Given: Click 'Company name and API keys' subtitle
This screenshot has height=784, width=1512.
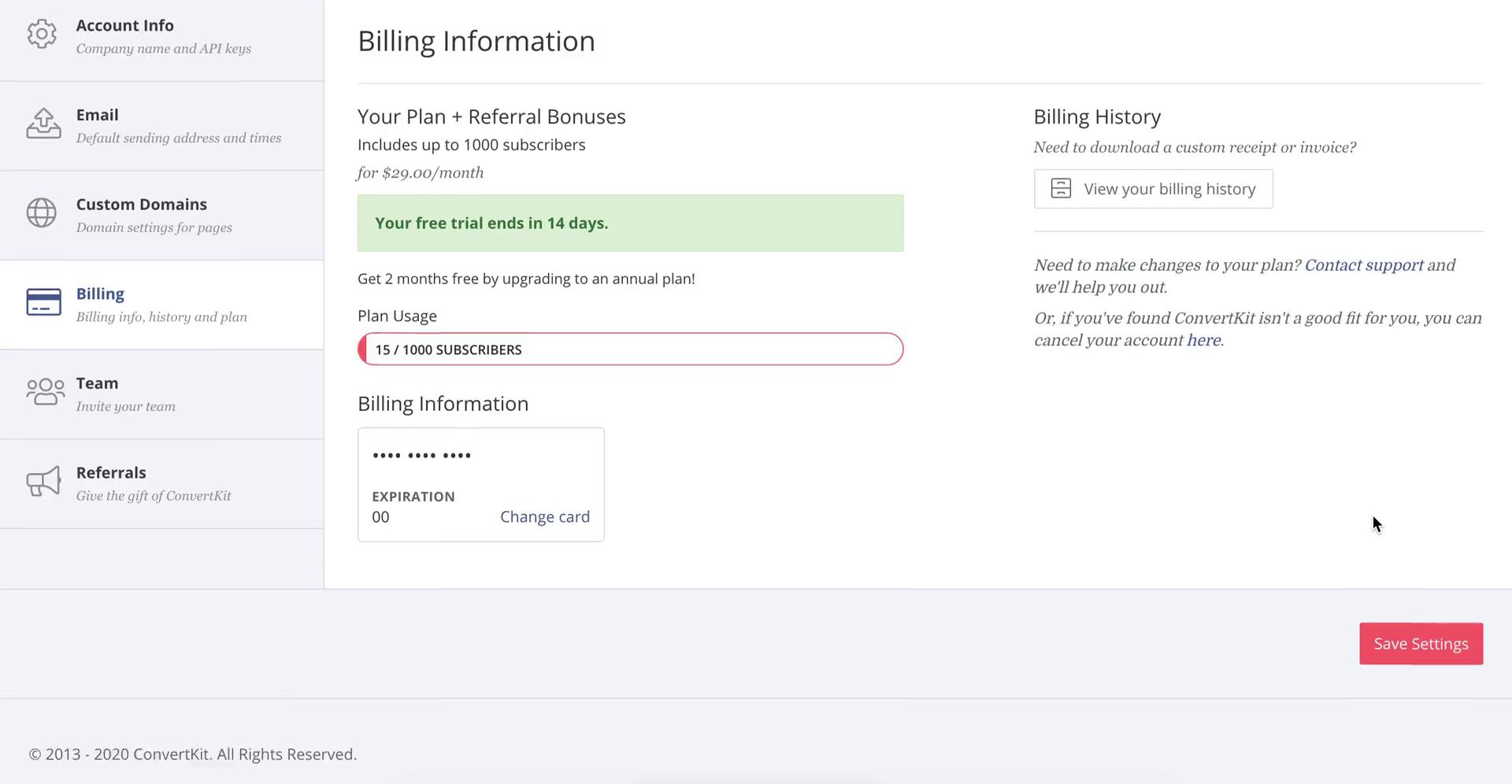Looking at the screenshot, I should click(x=164, y=49).
